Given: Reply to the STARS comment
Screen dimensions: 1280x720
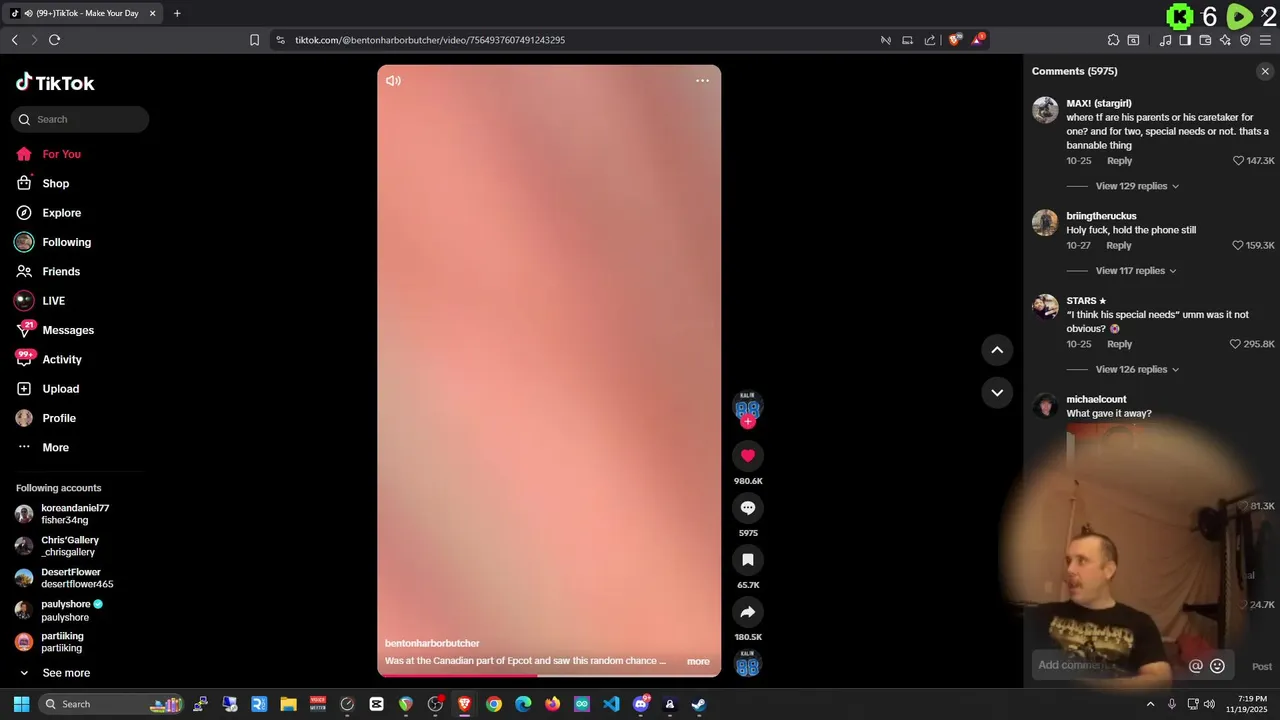Looking at the screenshot, I should tap(1119, 344).
